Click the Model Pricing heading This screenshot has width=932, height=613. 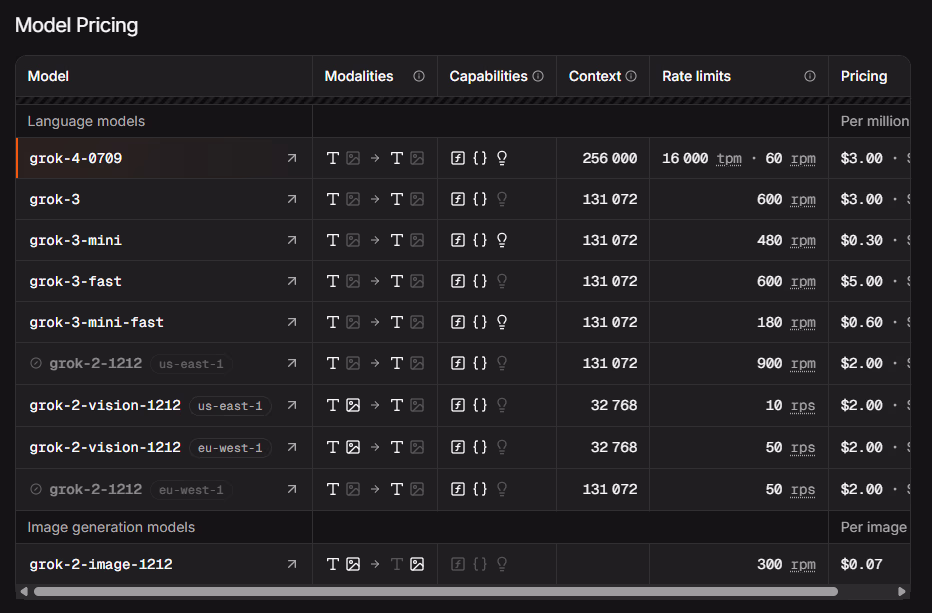tap(77, 25)
